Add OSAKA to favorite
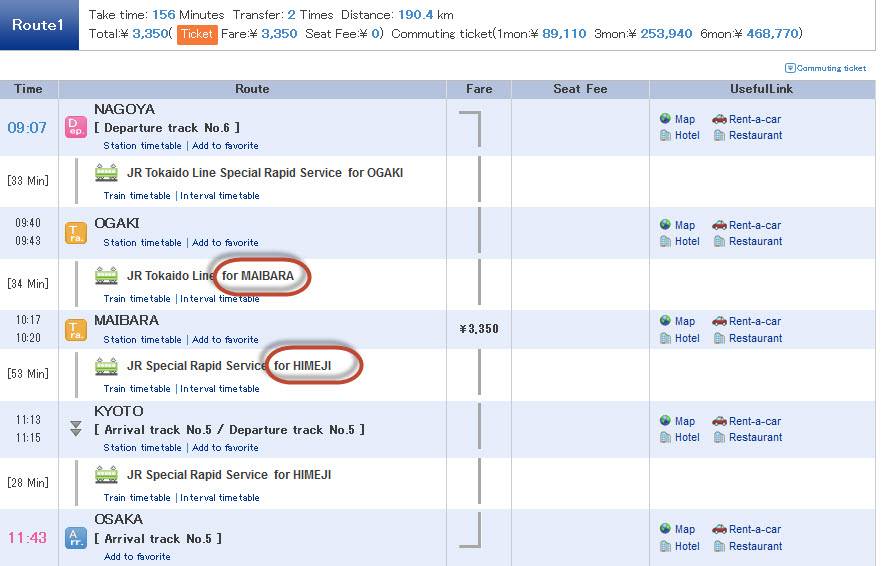The height and width of the screenshot is (566, 888). [x=137, y=556]
